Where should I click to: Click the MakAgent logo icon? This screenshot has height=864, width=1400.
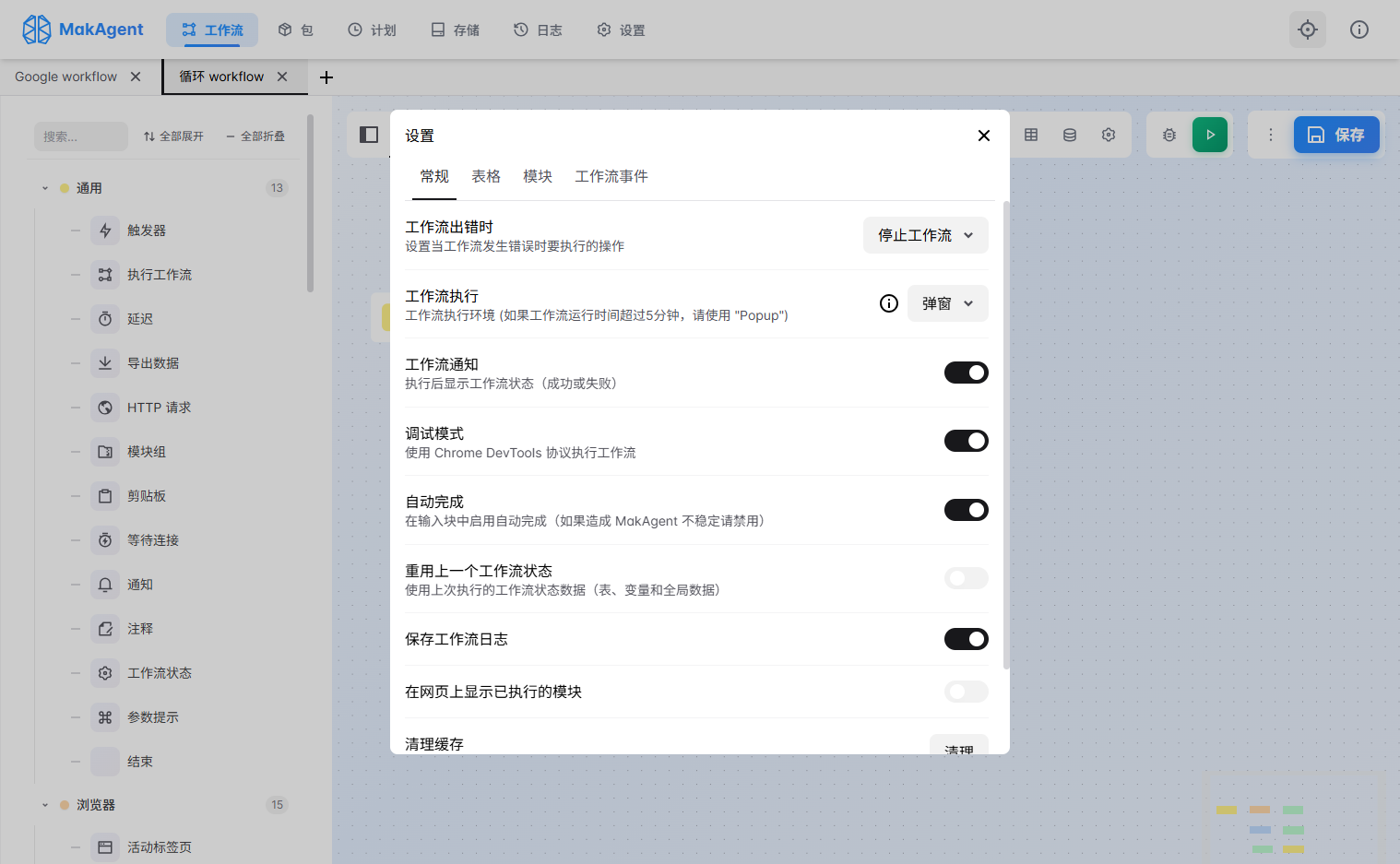point(37,29)
